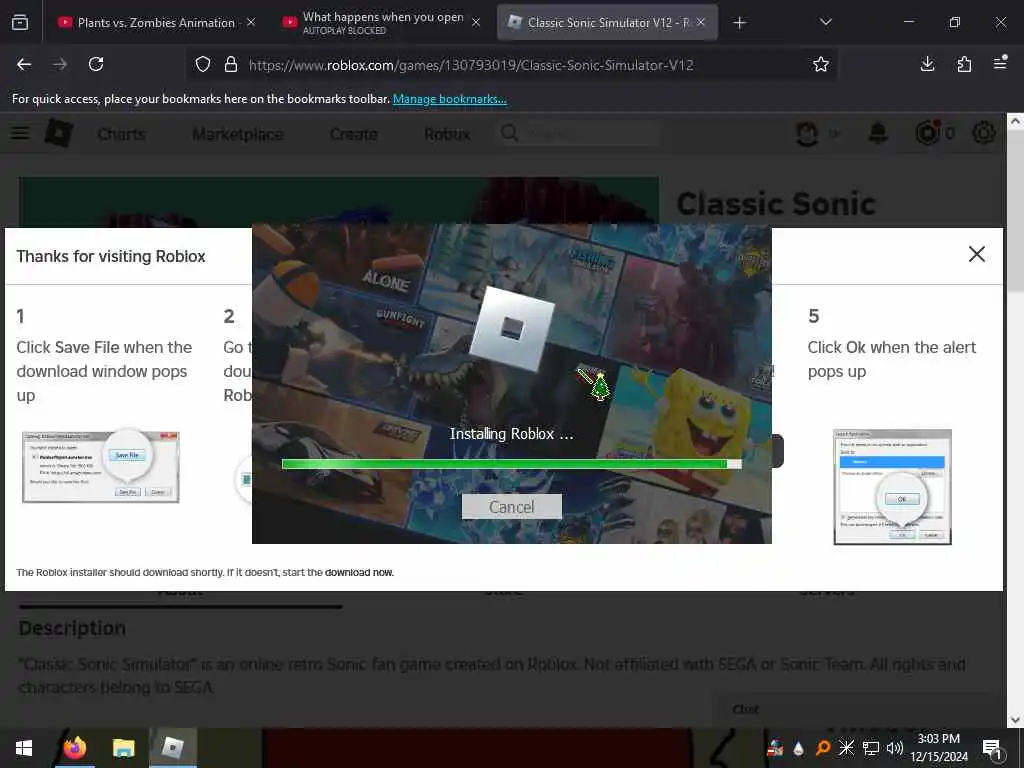The image size is (1024, 768).
Task: Close the 'What happens when you open' tab
Action: (476, 22)
